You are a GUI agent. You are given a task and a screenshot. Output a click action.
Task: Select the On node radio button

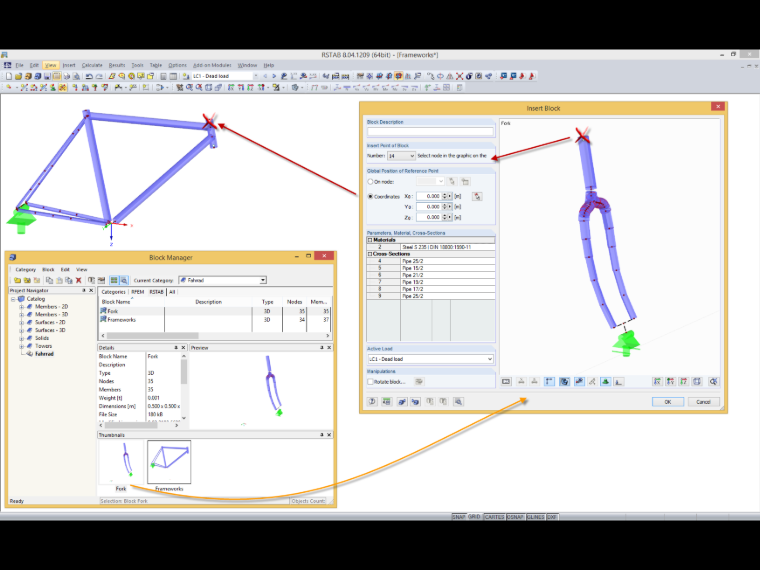pos(370,182)
